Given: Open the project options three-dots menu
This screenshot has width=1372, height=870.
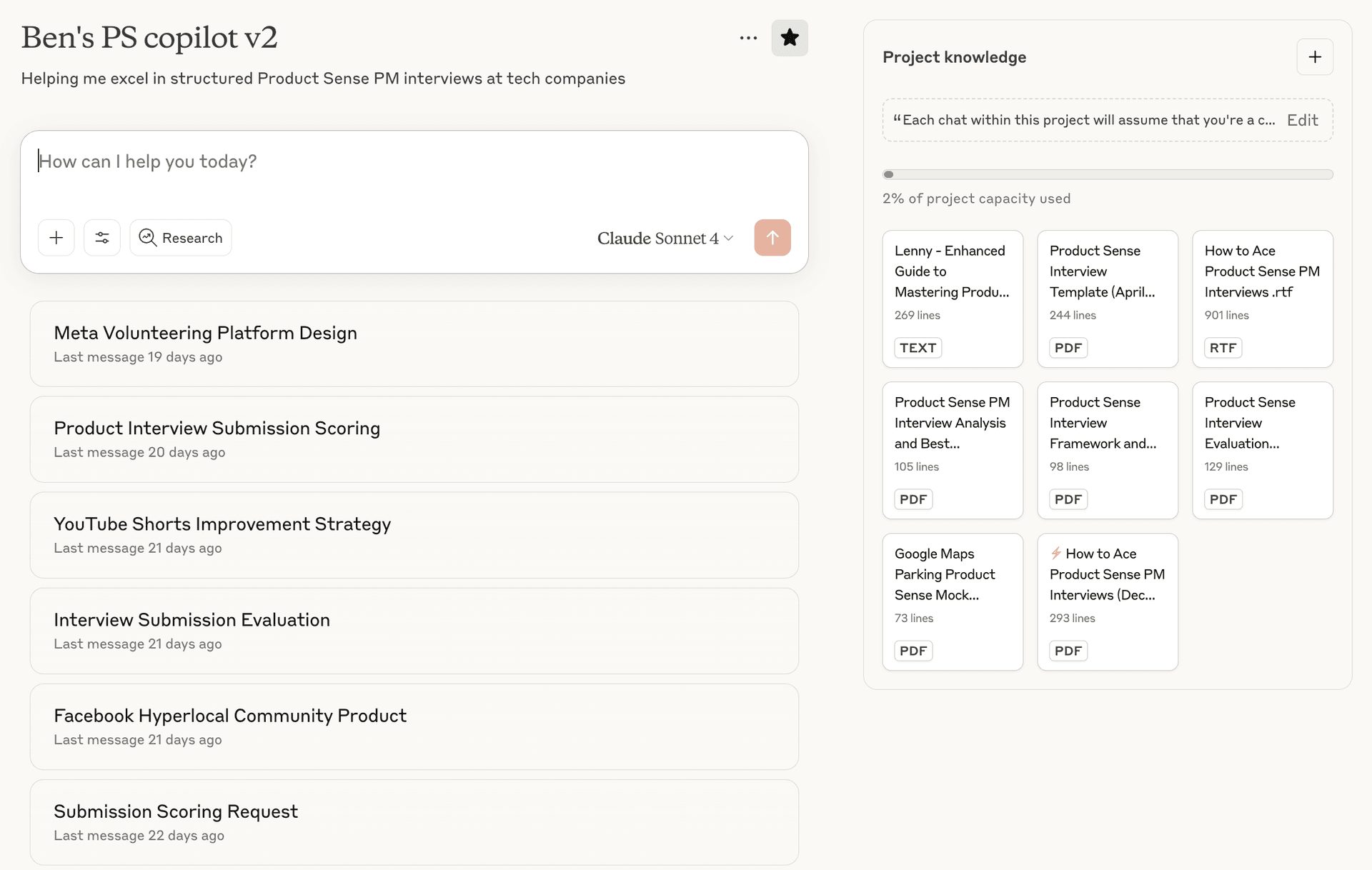Looking at the screenshot, I should [x=748, y=38].
